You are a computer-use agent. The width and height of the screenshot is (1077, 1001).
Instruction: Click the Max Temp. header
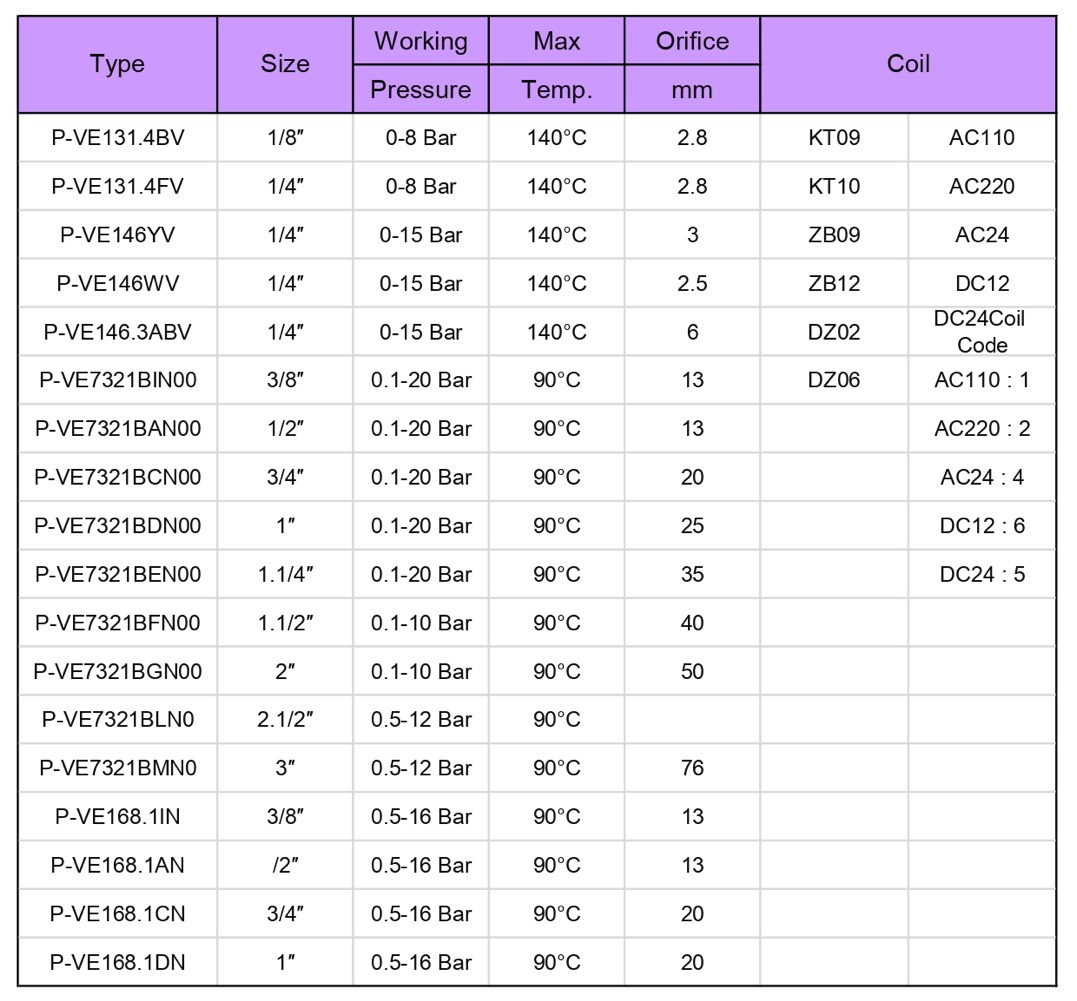[556, 65]
